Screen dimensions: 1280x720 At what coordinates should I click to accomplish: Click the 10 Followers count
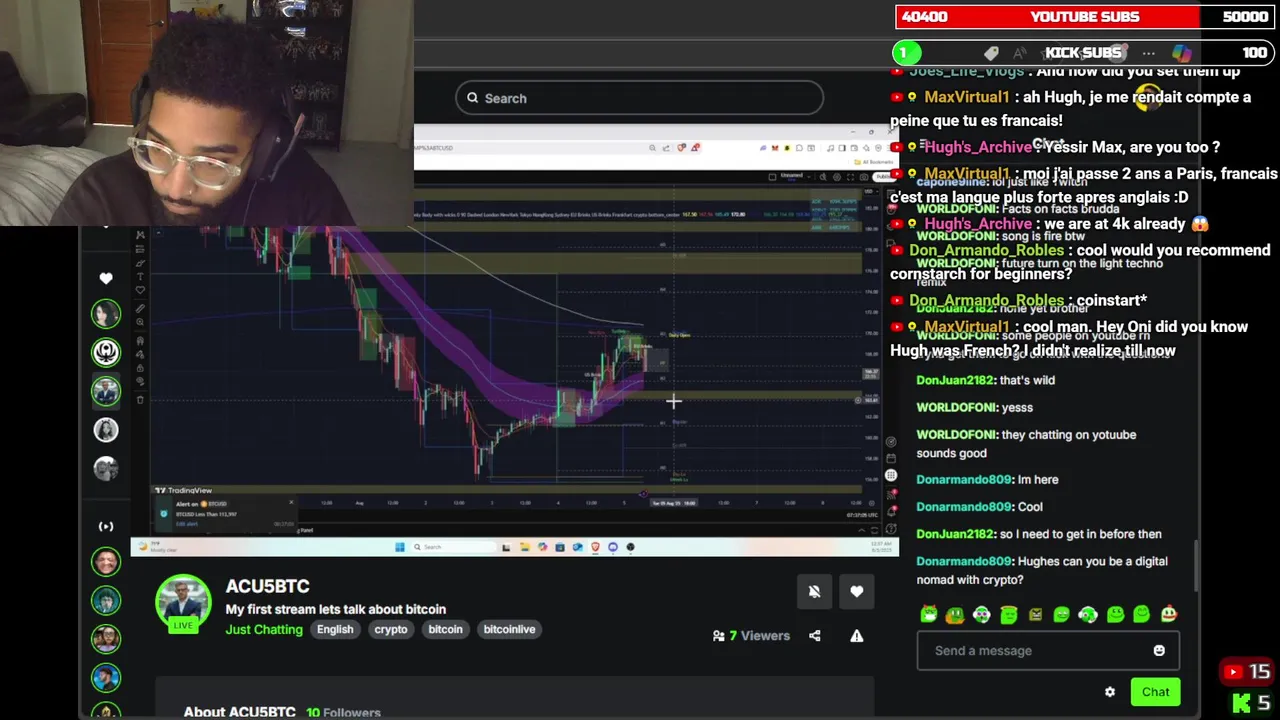click(x=343, y=712)
